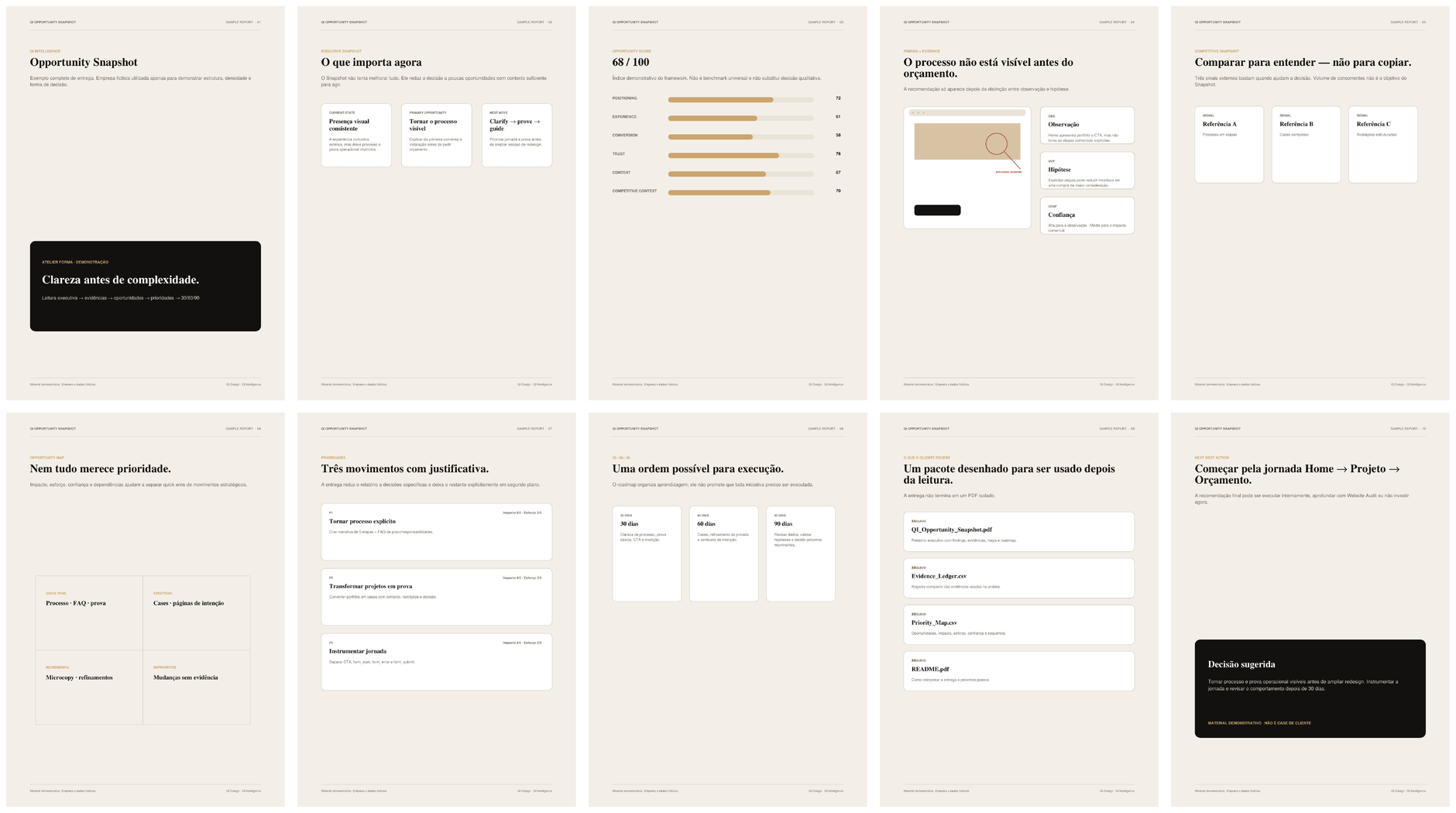Select the "Clarify → prove → guide" card
Screen dimensions: 1456x813
coord(517,135)
